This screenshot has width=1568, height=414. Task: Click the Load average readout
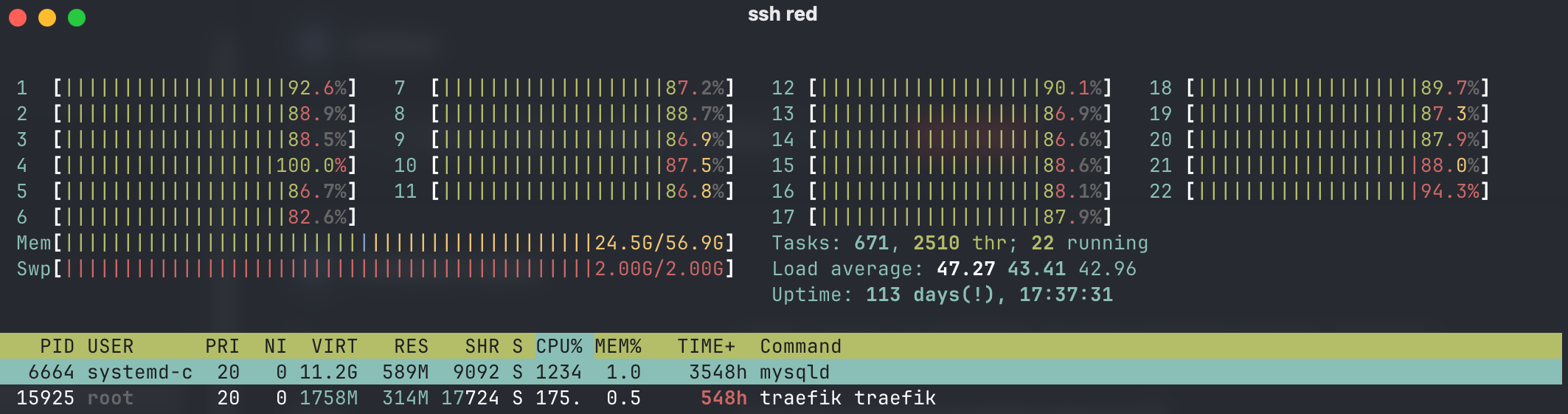(954, 269)
